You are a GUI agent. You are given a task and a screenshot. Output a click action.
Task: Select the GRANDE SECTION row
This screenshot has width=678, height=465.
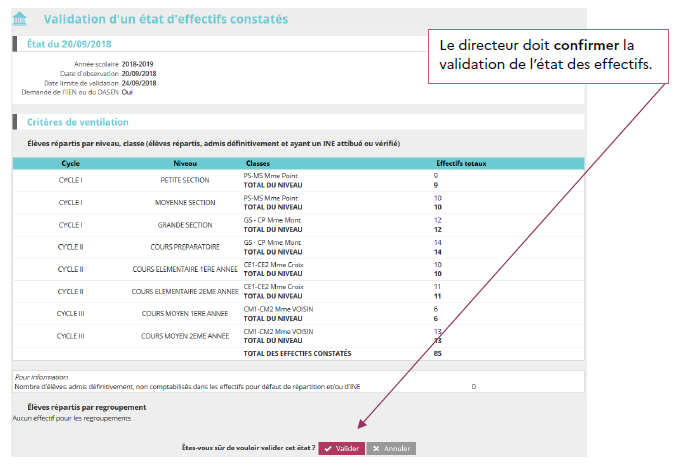click(185, 225)
